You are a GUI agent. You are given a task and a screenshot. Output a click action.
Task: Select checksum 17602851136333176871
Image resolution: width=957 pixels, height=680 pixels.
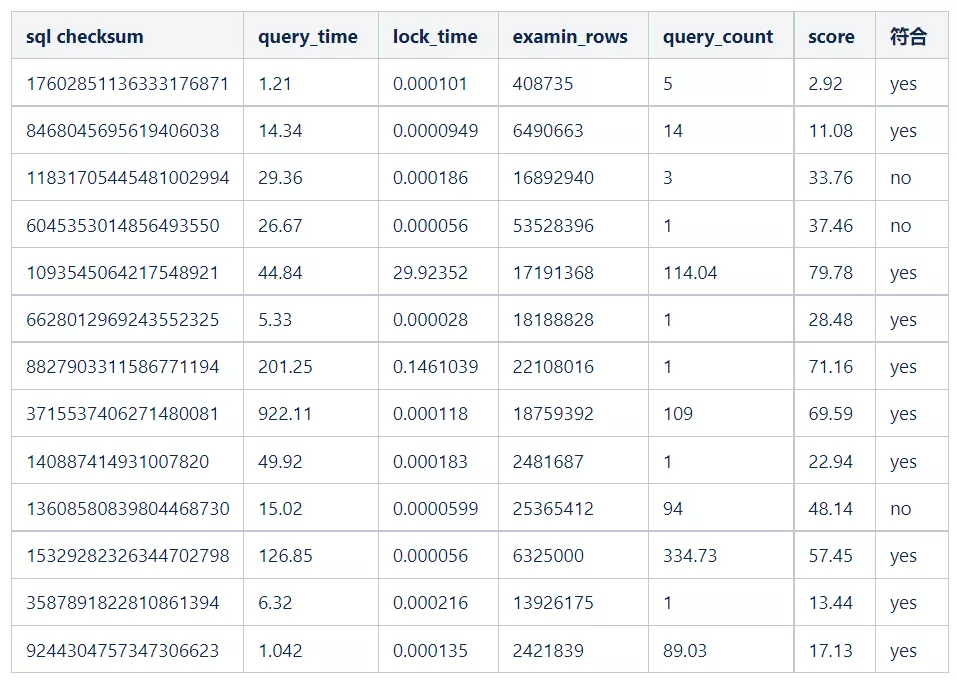coord(128,84)
